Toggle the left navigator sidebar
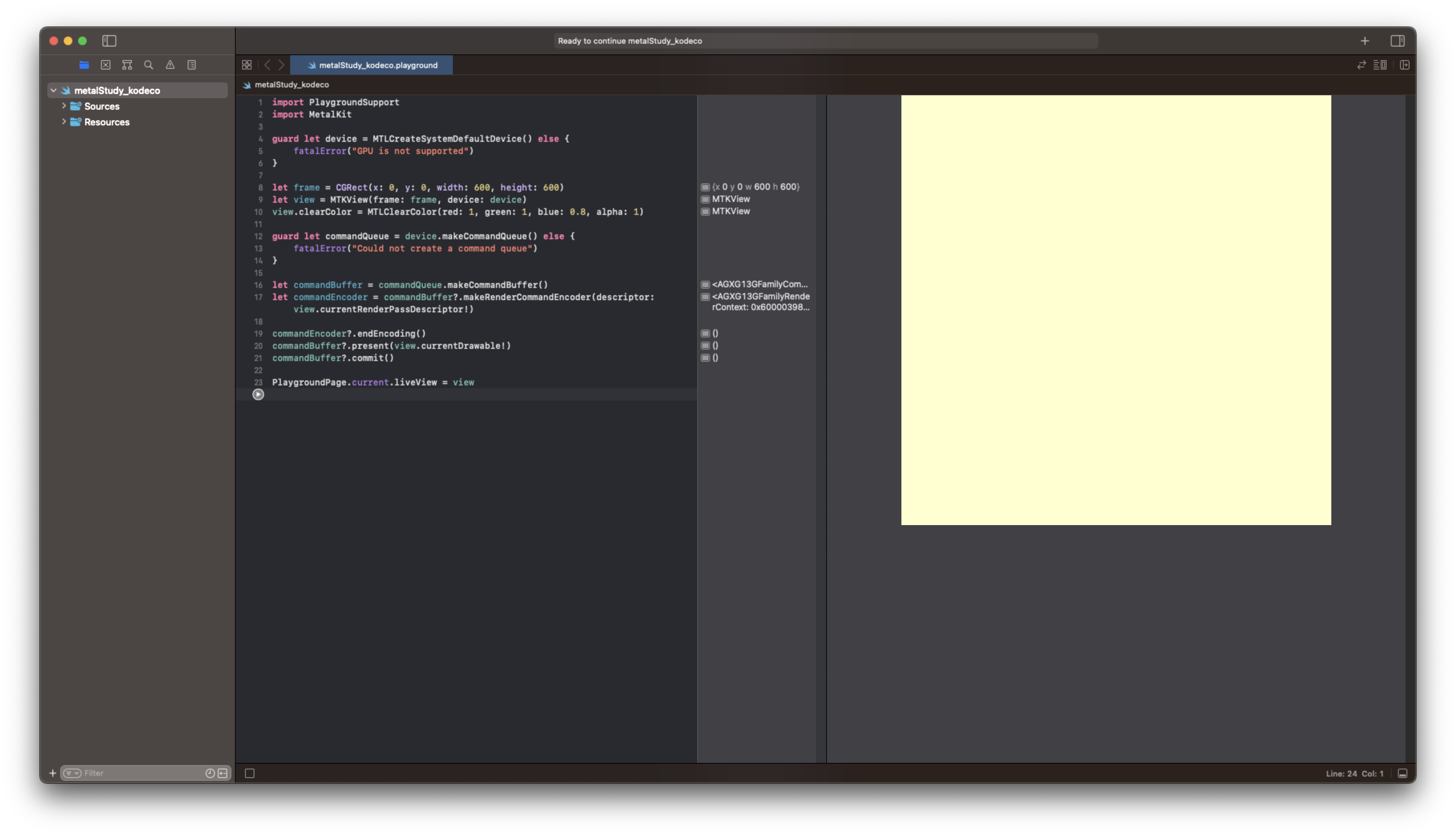Image resolution: width=1456 pixels, height=836 pixels. tap(109, 41)
